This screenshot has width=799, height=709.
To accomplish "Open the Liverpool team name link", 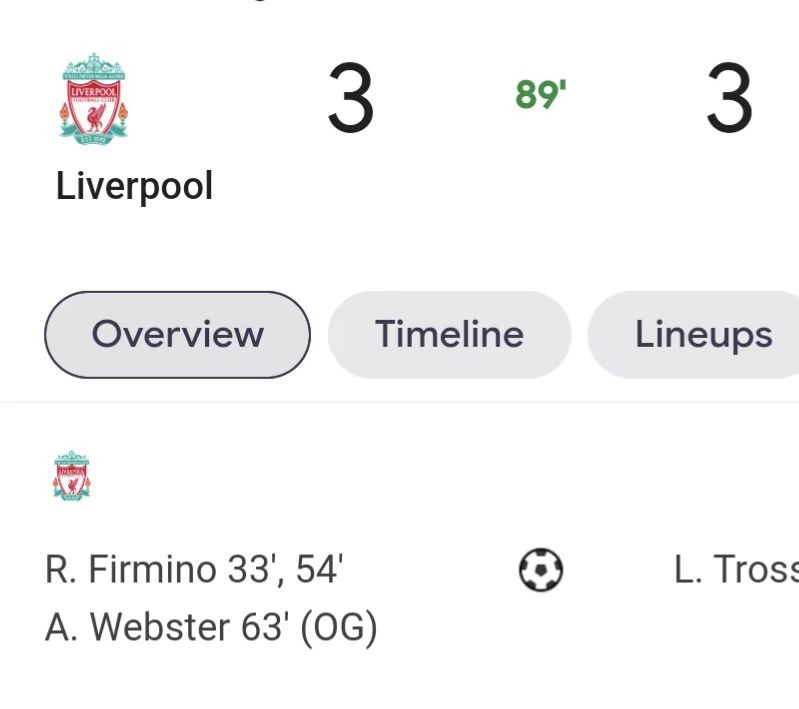I will (134, 186).
